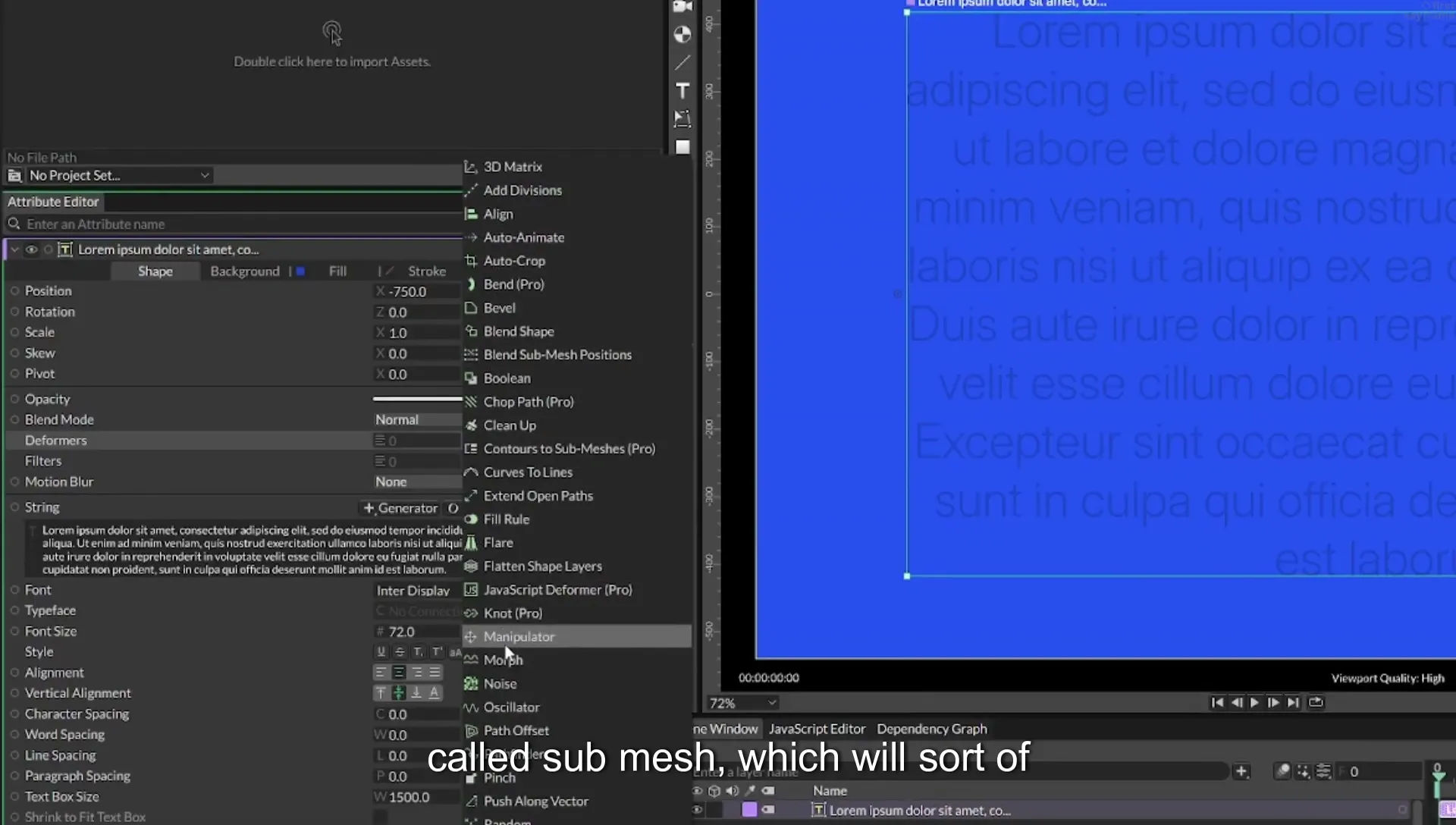Set alignment to justify

pyautogui.click(x=435, y=673)
